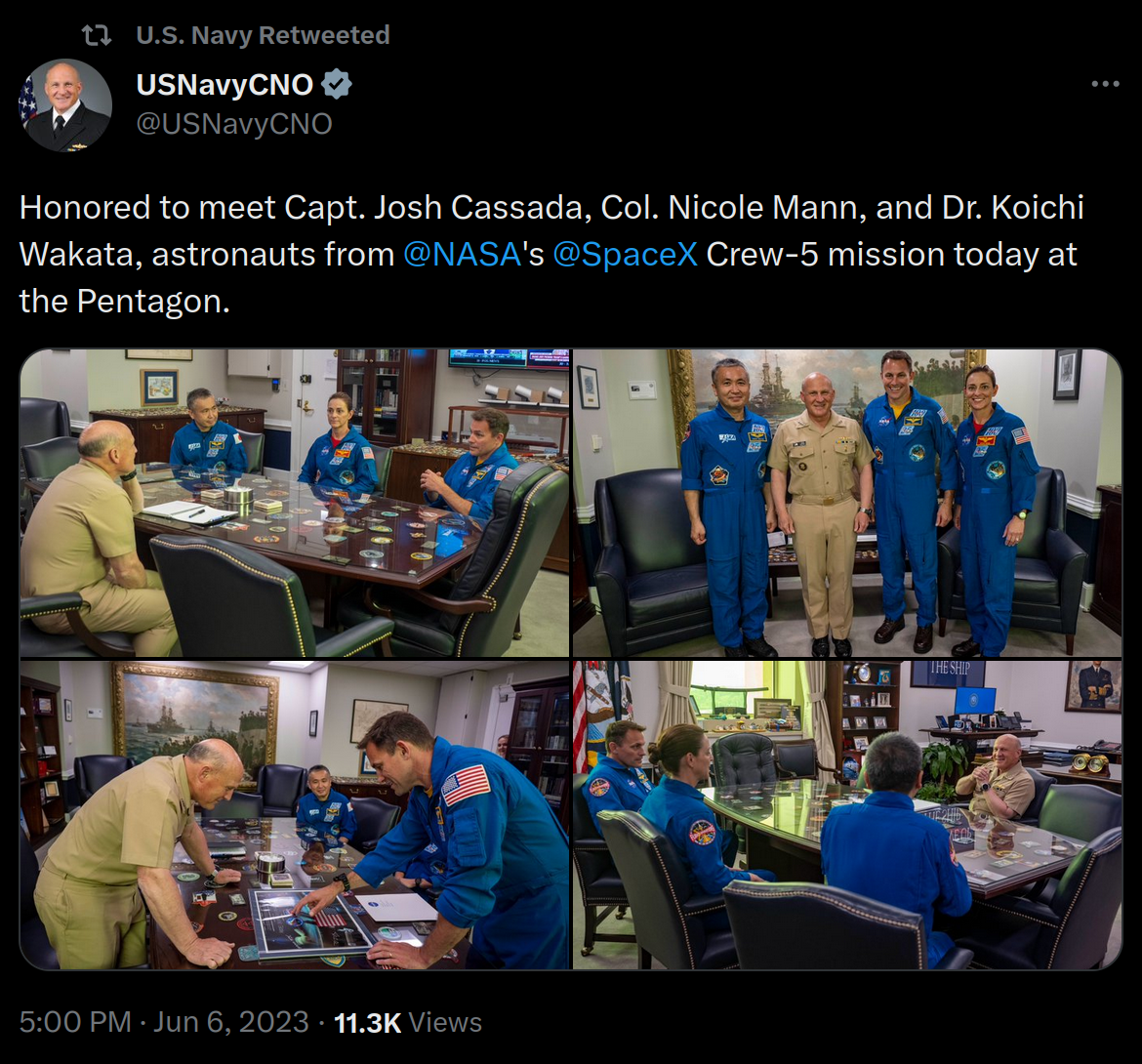The height and width of the screenshot is (1064, 1142).
Task: Open the USNavyCNO display name
Action: pyautogui.click(x=224, y=85)
